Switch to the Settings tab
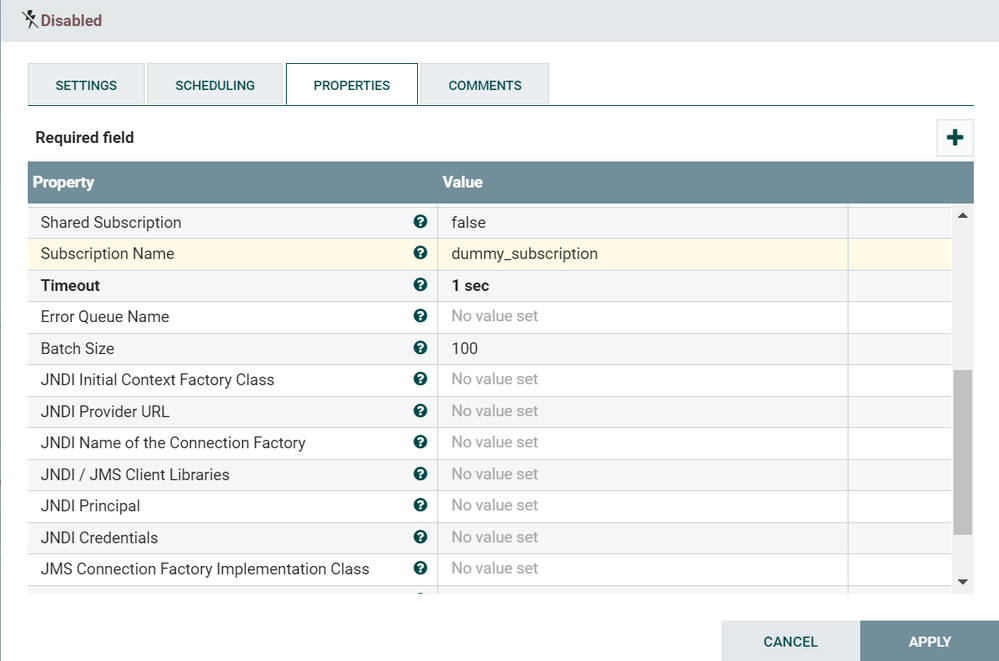Image resolution: width=999 pixels, height=661 pixels. tap(86, 85)
